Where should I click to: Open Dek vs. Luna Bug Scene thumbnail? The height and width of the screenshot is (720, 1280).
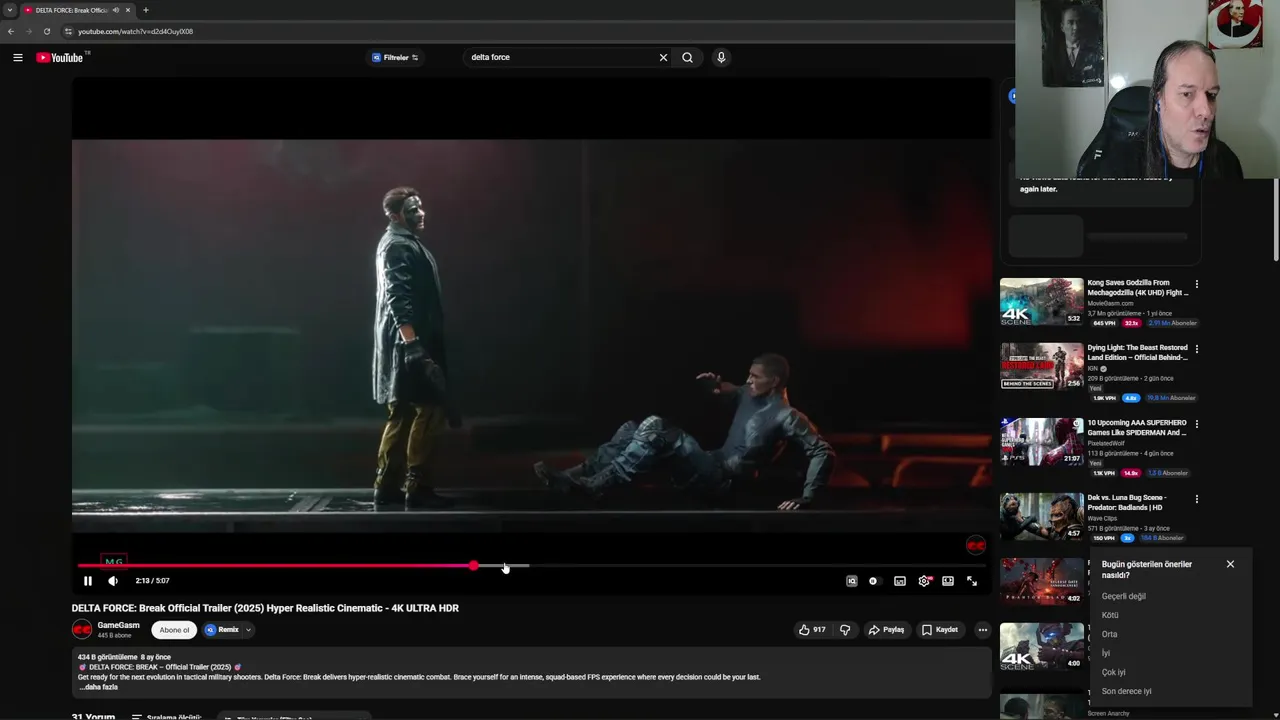click(x=1041, y=517)
